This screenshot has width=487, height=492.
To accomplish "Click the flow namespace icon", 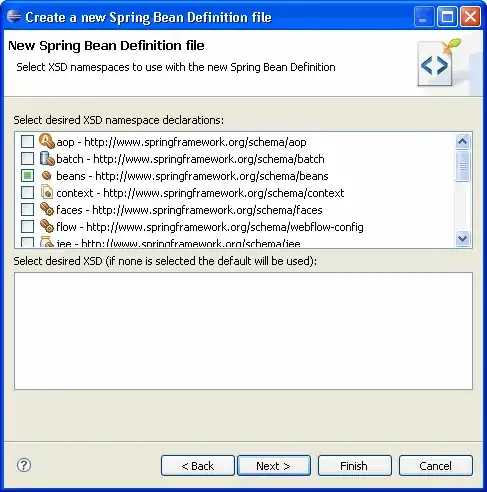I will tap(47, 226).
